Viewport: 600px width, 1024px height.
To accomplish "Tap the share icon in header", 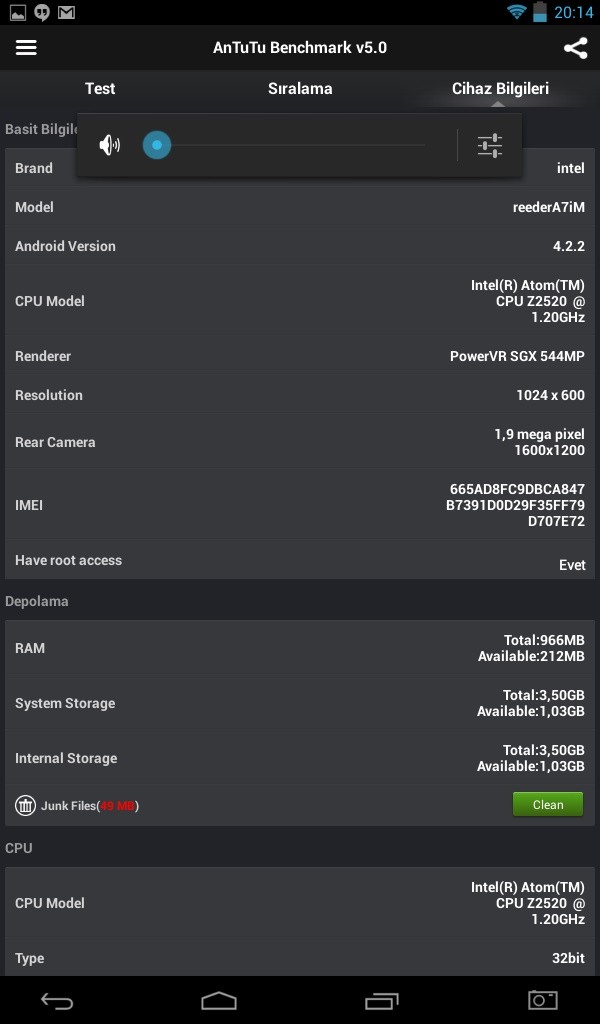I will pyautogui.click(x=575, y=48).
